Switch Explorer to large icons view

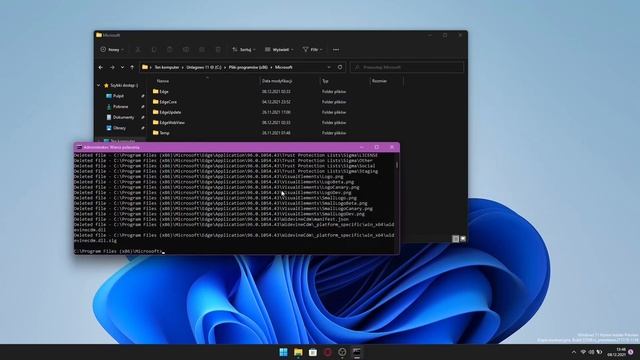pyautogui.click(x=463, y=239)
